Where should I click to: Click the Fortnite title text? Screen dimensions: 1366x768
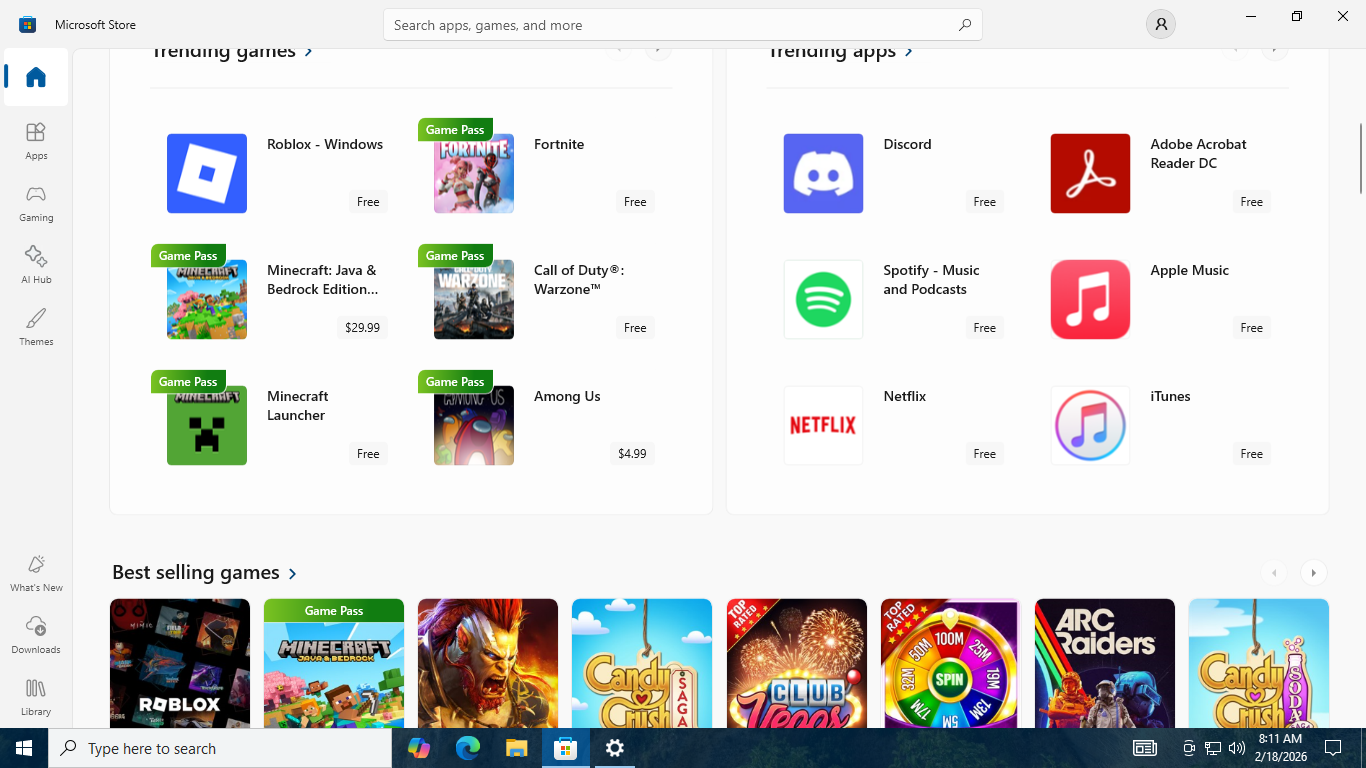tap(559, 144)
